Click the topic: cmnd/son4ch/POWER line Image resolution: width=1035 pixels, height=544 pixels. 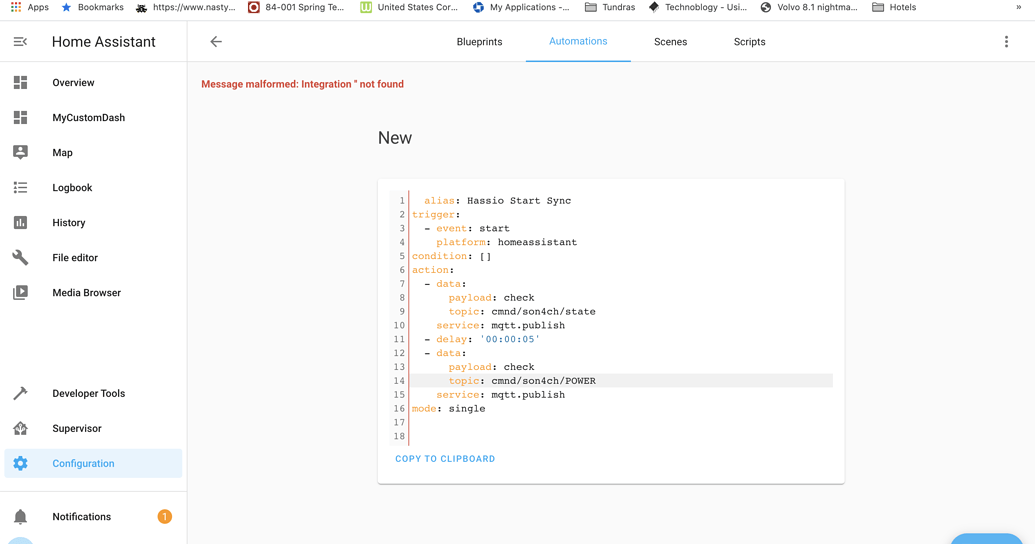[x=522, y=381]
